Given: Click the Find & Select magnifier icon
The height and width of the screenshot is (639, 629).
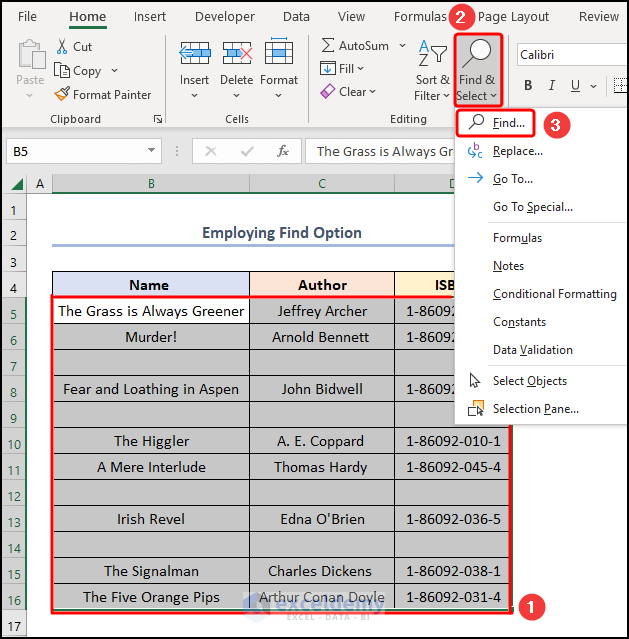Looking at the screenshot, I should click(477, 53).
